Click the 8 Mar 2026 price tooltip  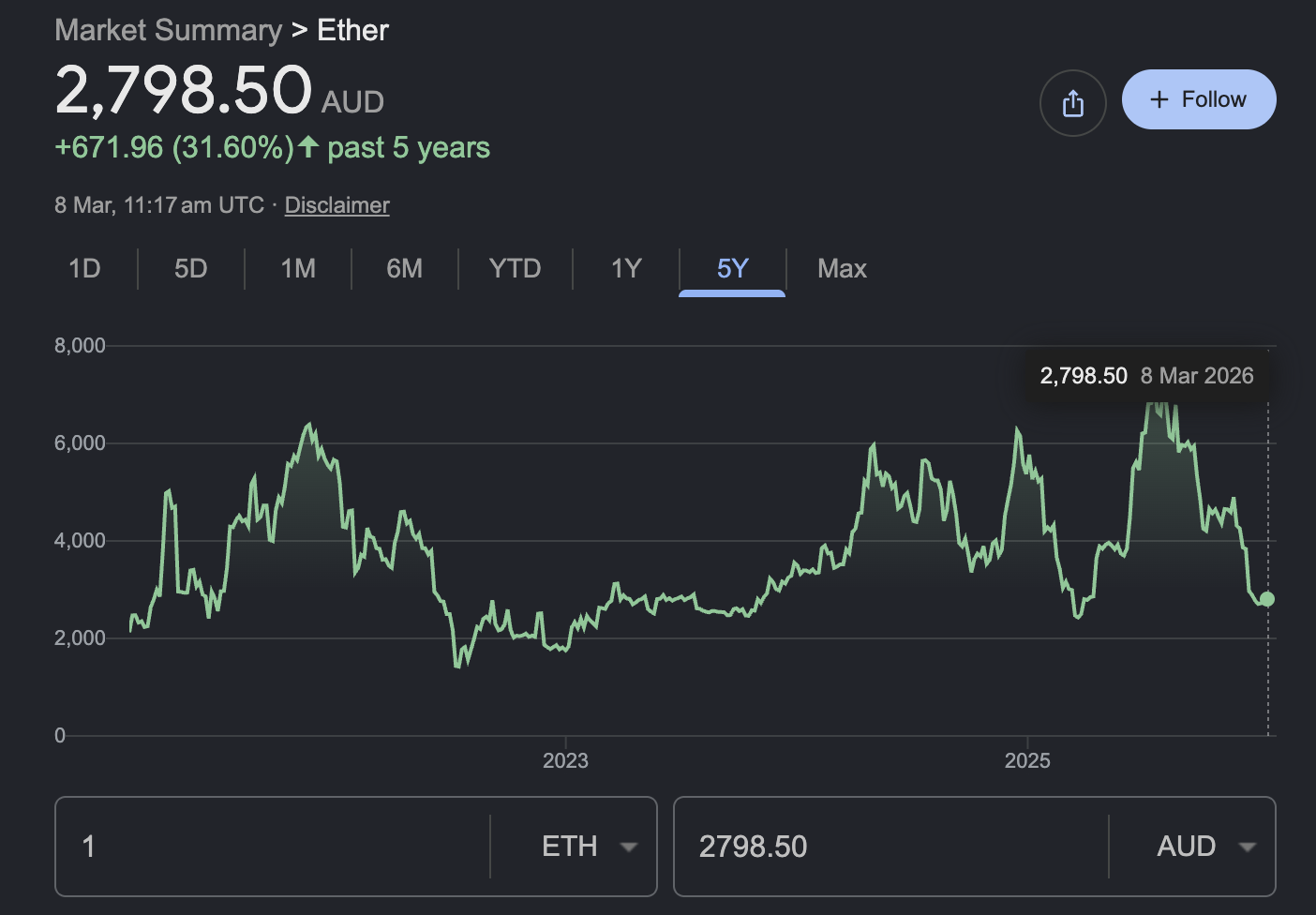coord(1146,376)
